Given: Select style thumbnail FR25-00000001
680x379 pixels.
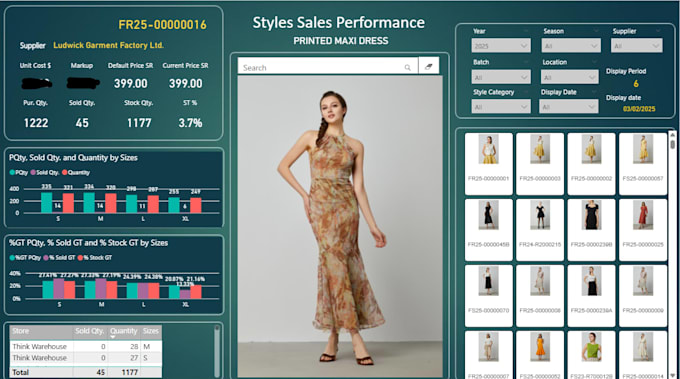Looking at the screenshot, I should tap(488, 163).
